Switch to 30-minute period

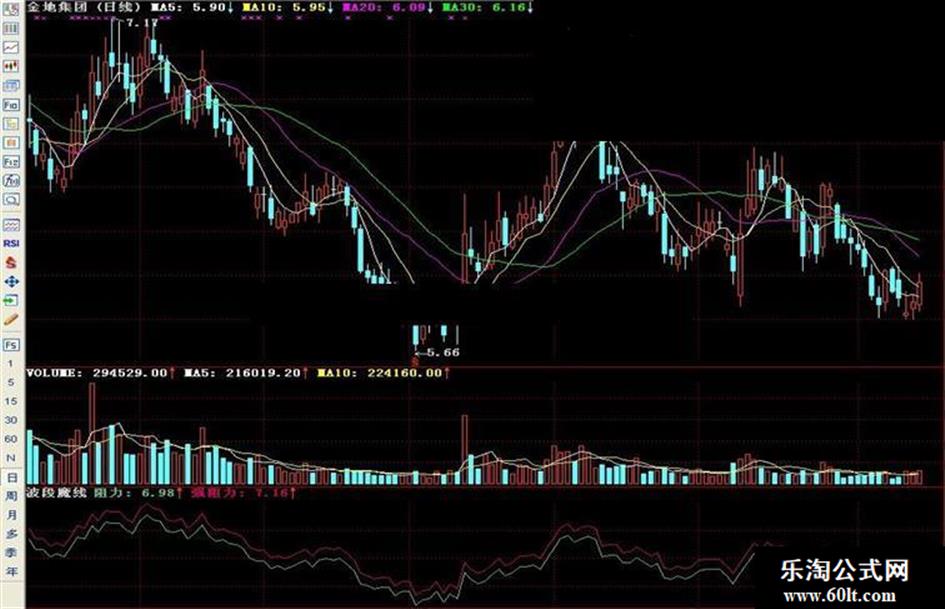coord(10,420)
